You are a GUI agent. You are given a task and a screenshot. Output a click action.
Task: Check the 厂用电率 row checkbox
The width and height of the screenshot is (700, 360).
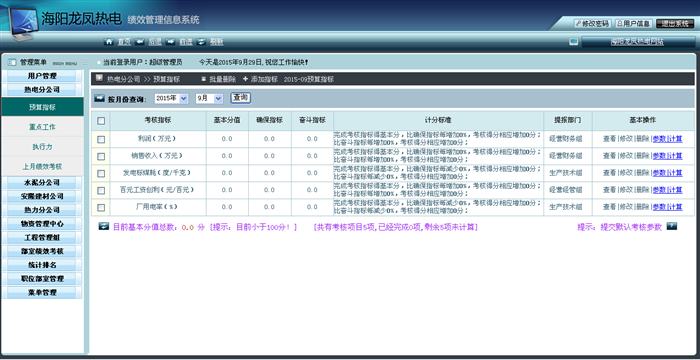[101, 207]
